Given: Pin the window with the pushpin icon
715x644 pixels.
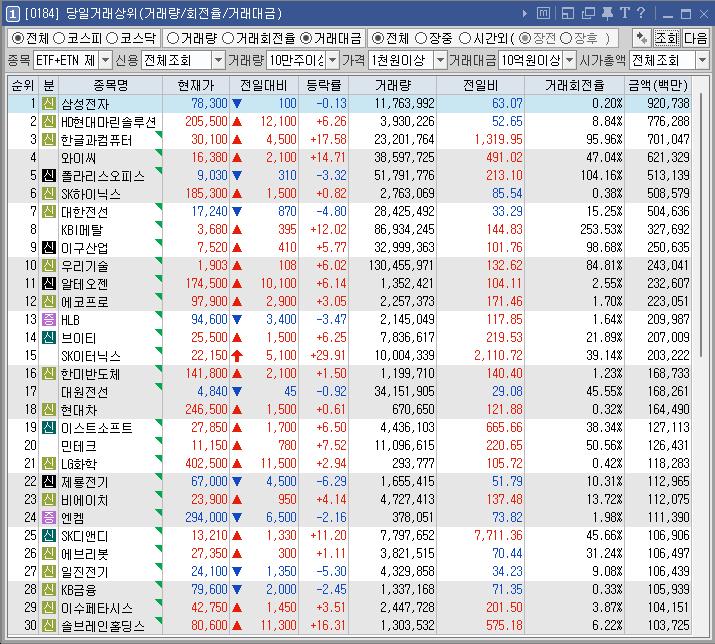Looking at the screenshot, I should coord(607,13).
